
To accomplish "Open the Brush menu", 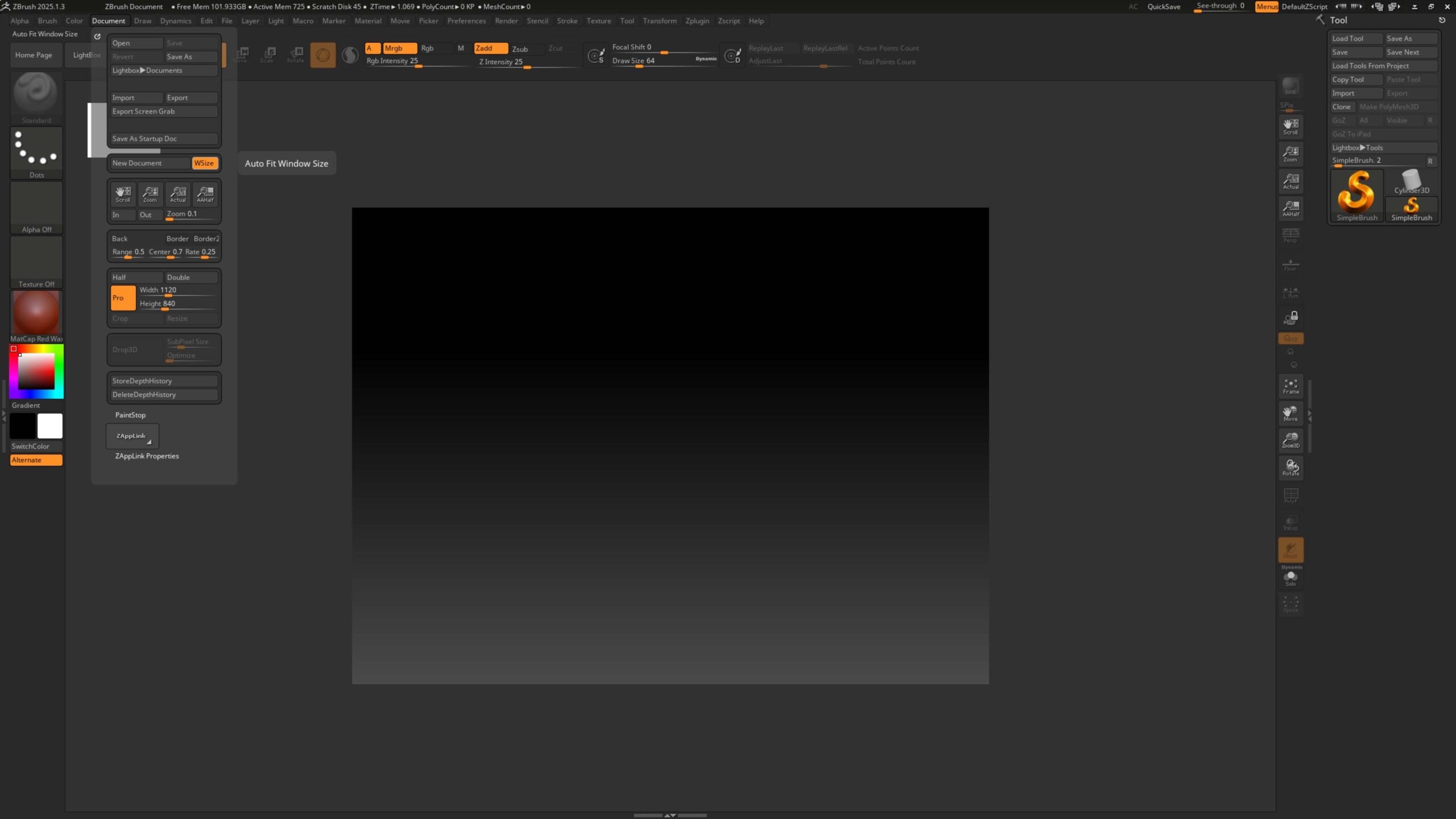I will (47, 20).
